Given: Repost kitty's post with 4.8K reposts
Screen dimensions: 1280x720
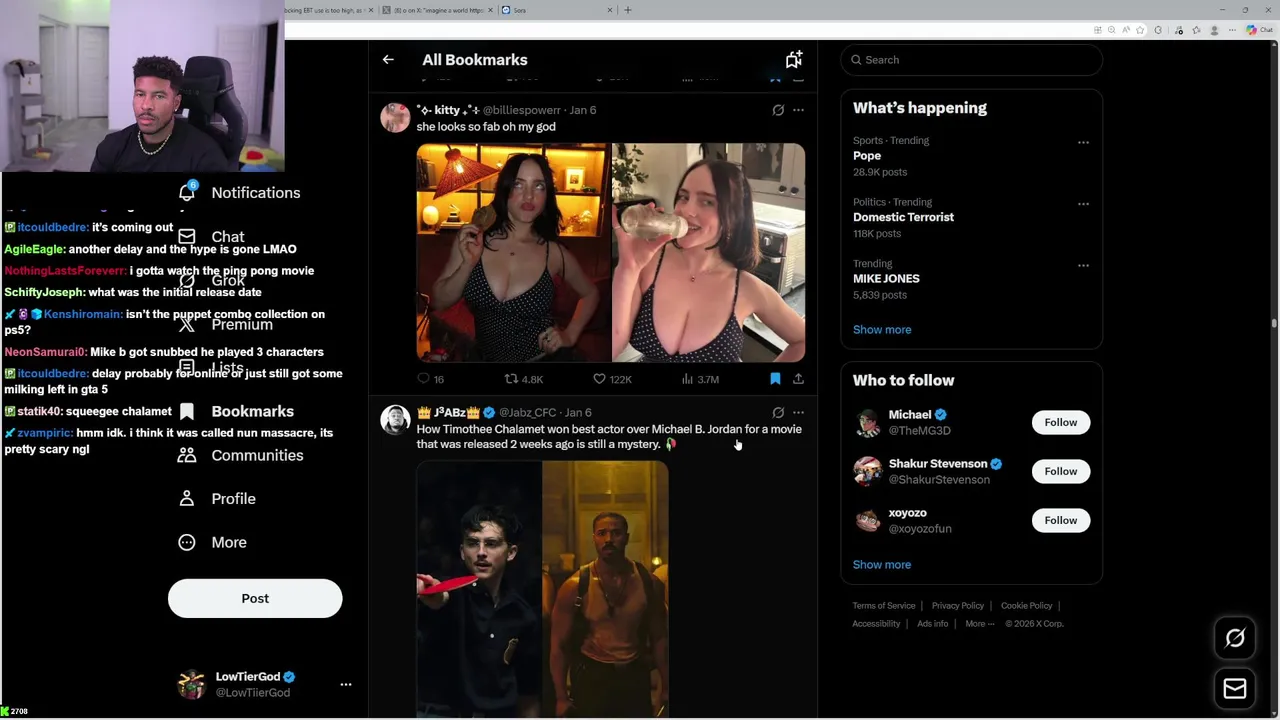Looking at the screenshot, I should [524, 379].
